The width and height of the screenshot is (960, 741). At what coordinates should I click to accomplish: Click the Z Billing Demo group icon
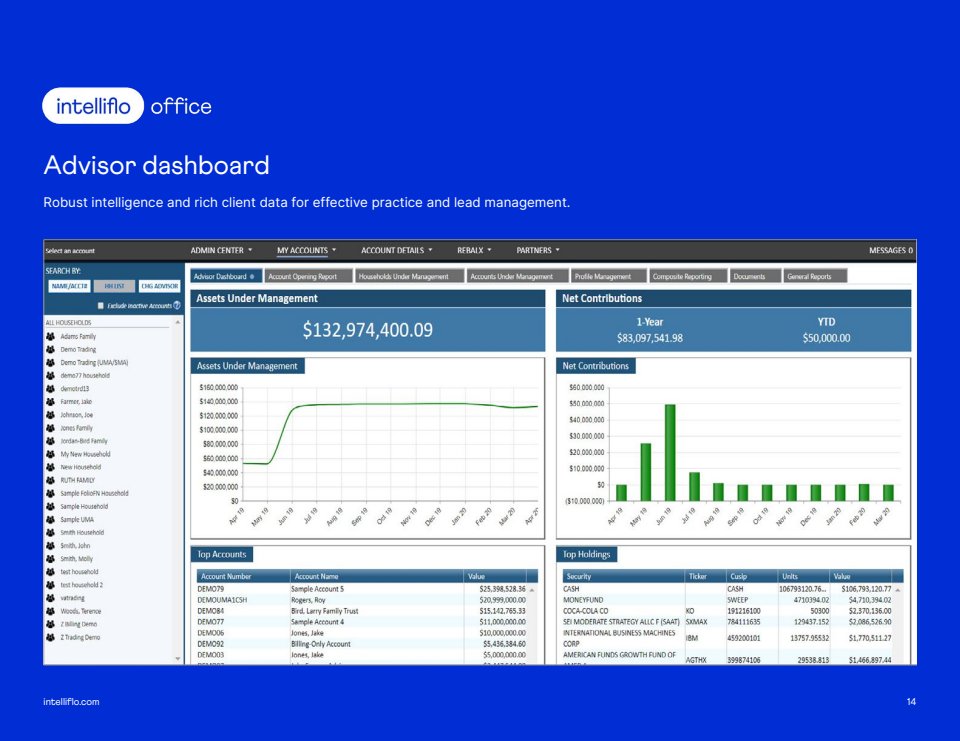point(50,624)
